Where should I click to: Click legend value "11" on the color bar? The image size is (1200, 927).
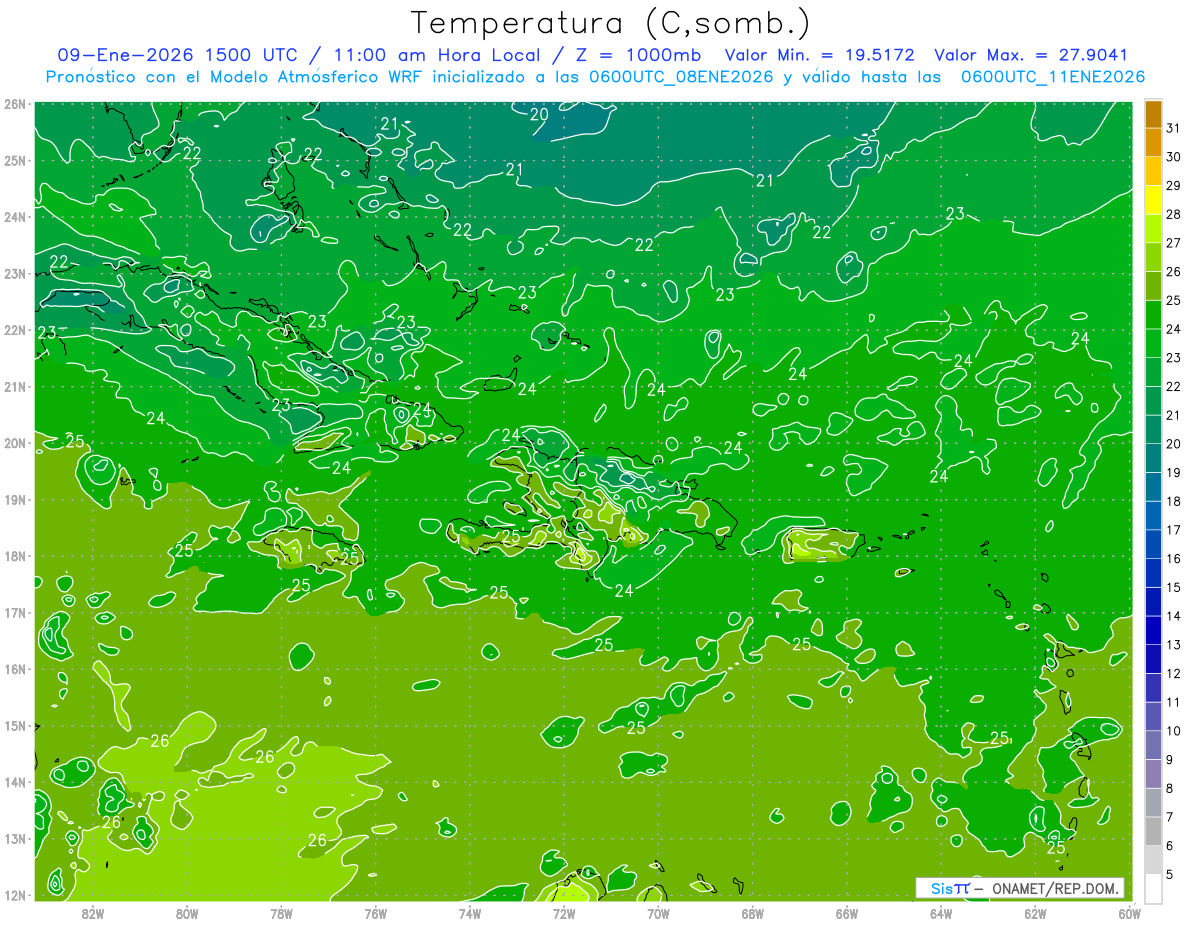[1174, 702]
